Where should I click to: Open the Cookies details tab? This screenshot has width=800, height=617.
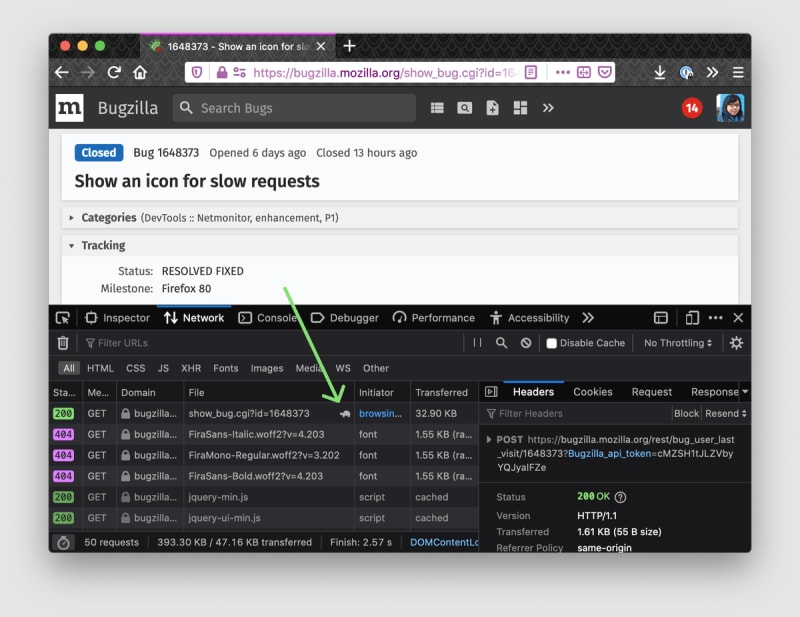[x=592, y=391]
